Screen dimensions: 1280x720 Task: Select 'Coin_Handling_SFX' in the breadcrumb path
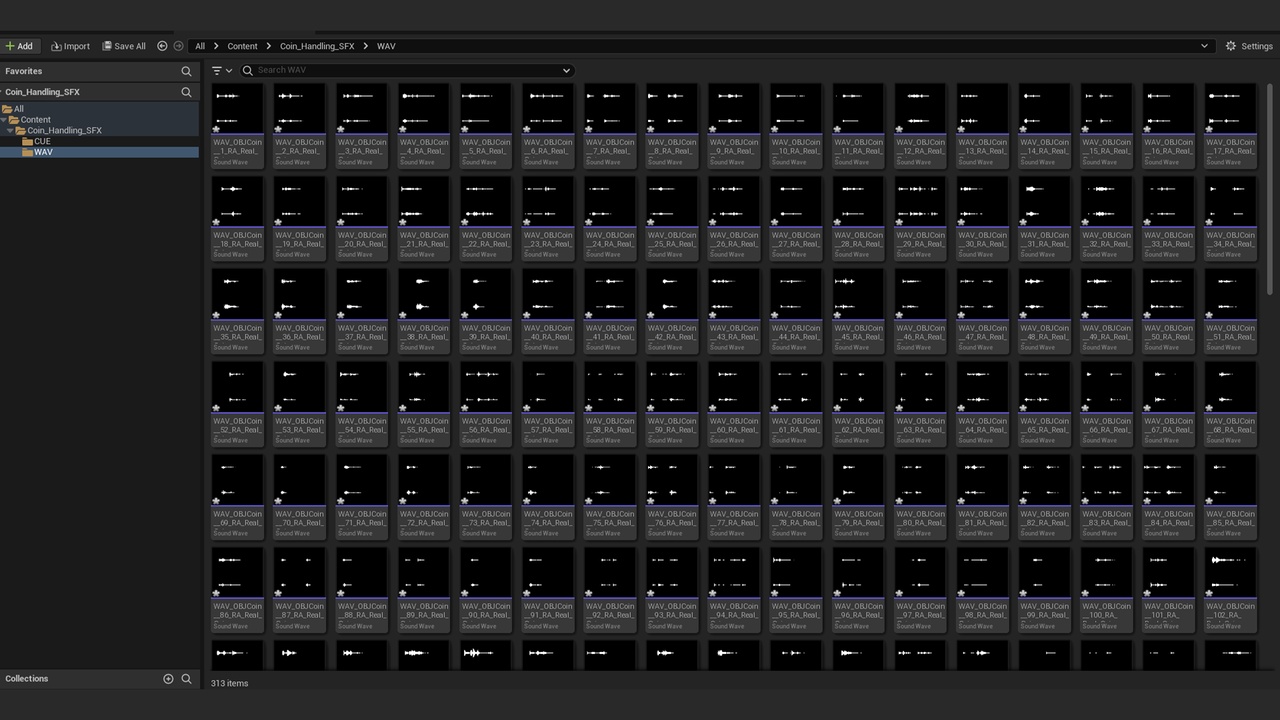317,46
